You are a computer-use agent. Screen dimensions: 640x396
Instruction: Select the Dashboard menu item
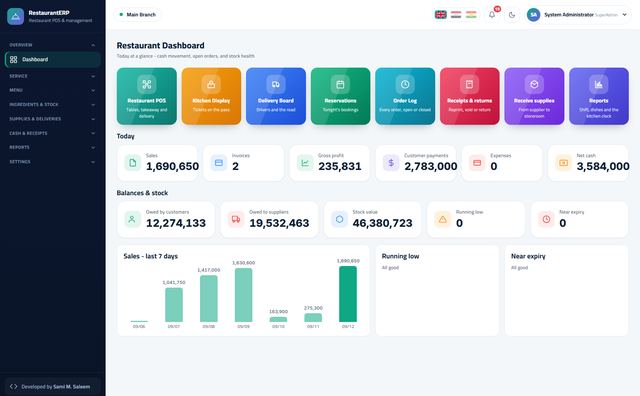[53, 60]
